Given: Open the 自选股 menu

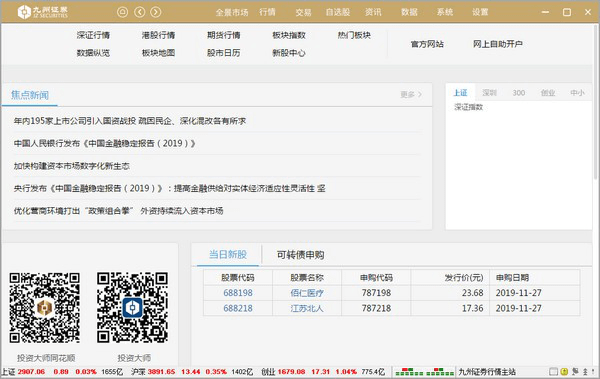Looking at the screenshot, I should click(x=338, y=12).
